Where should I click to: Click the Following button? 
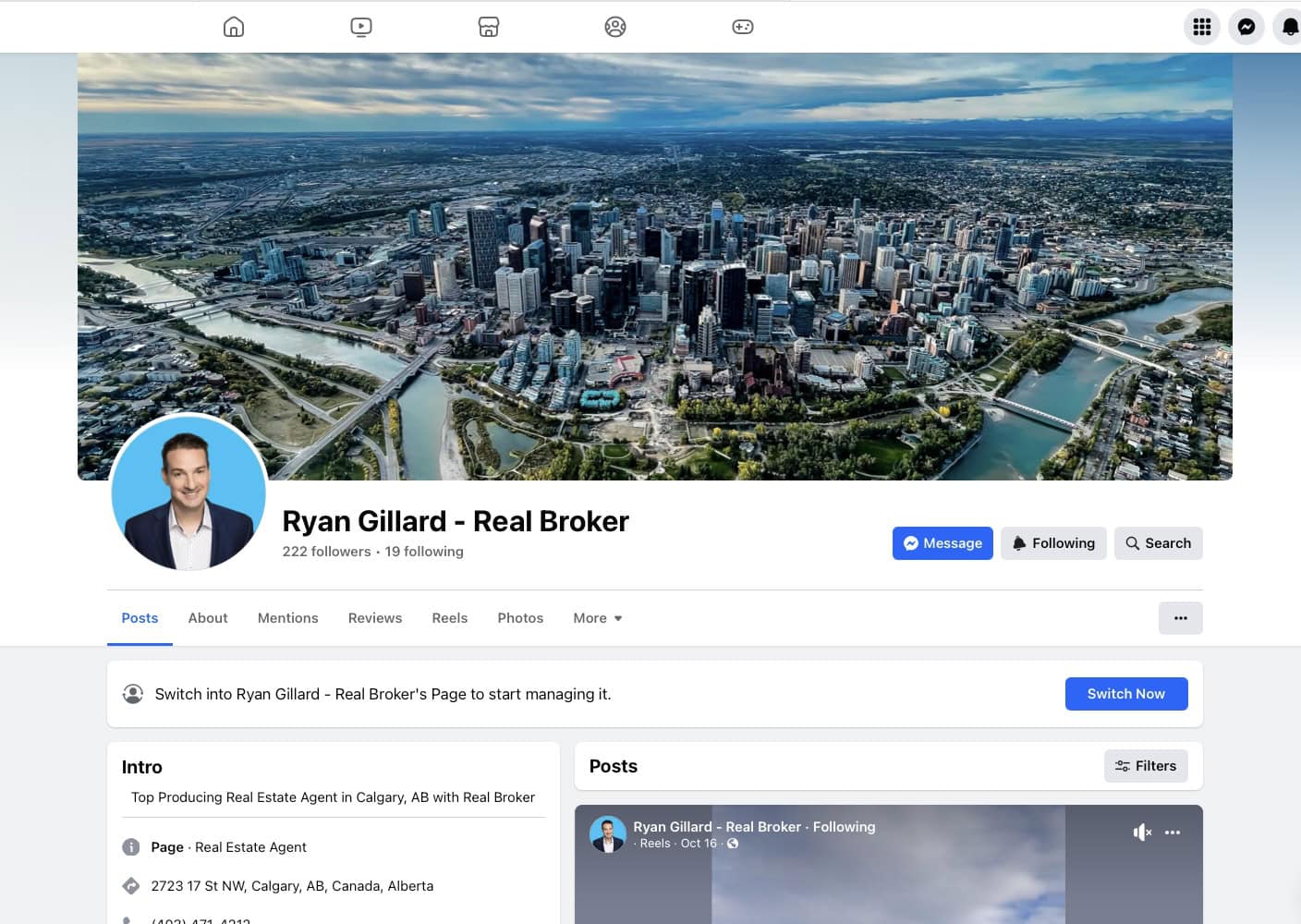1053,543
